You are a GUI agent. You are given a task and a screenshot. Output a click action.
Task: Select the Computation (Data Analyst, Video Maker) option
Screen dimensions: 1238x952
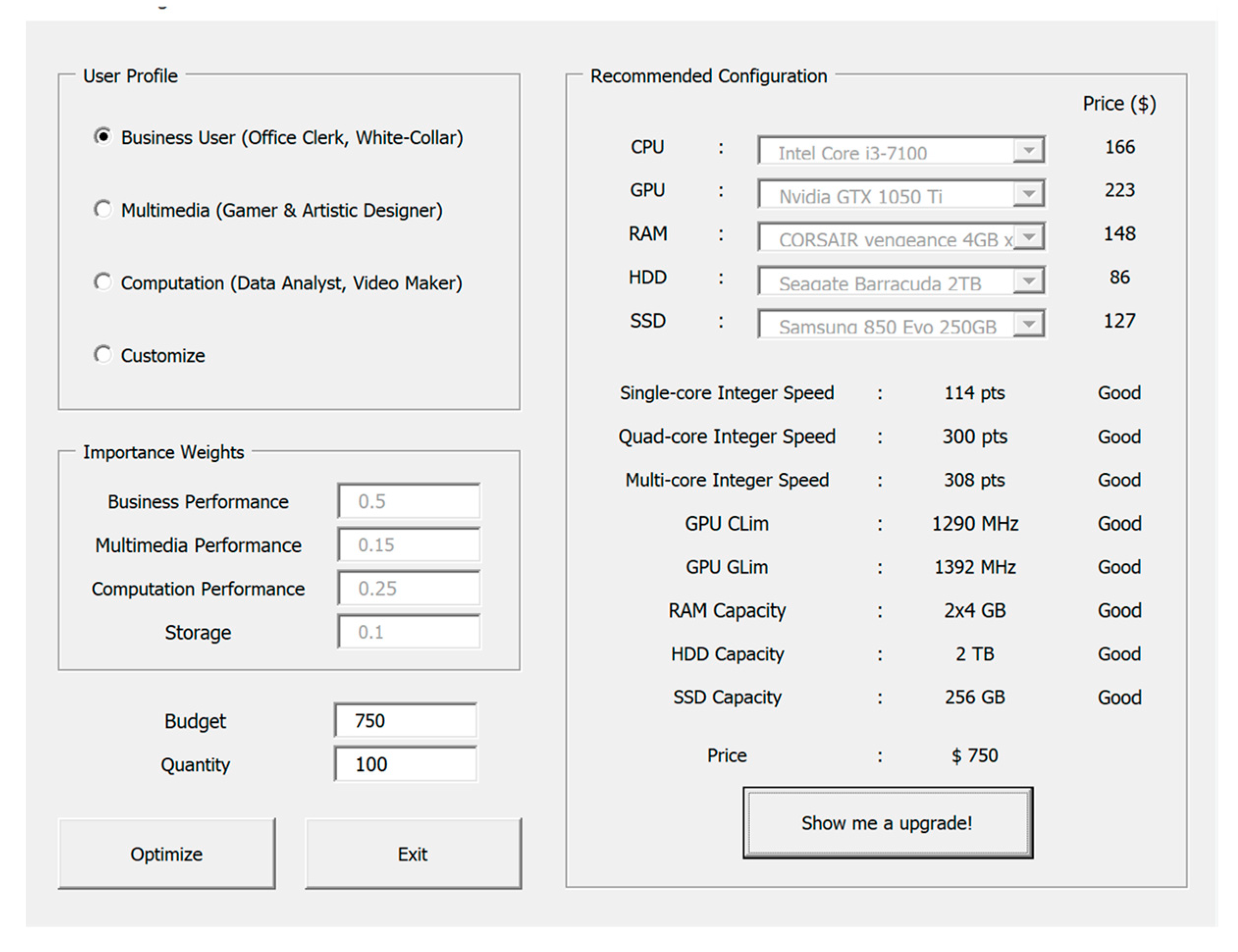103,282
